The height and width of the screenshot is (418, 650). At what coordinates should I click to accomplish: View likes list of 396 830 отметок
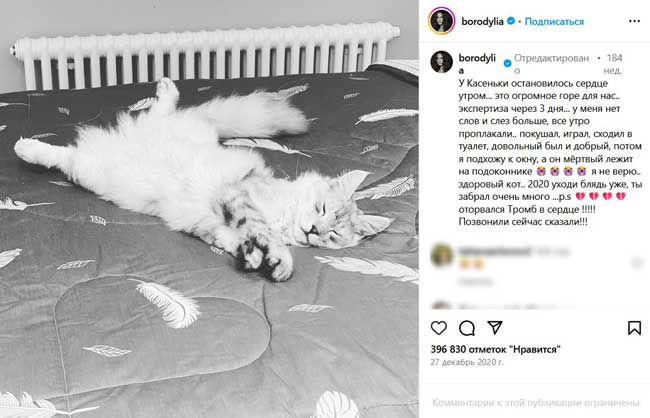pos(495,350)
